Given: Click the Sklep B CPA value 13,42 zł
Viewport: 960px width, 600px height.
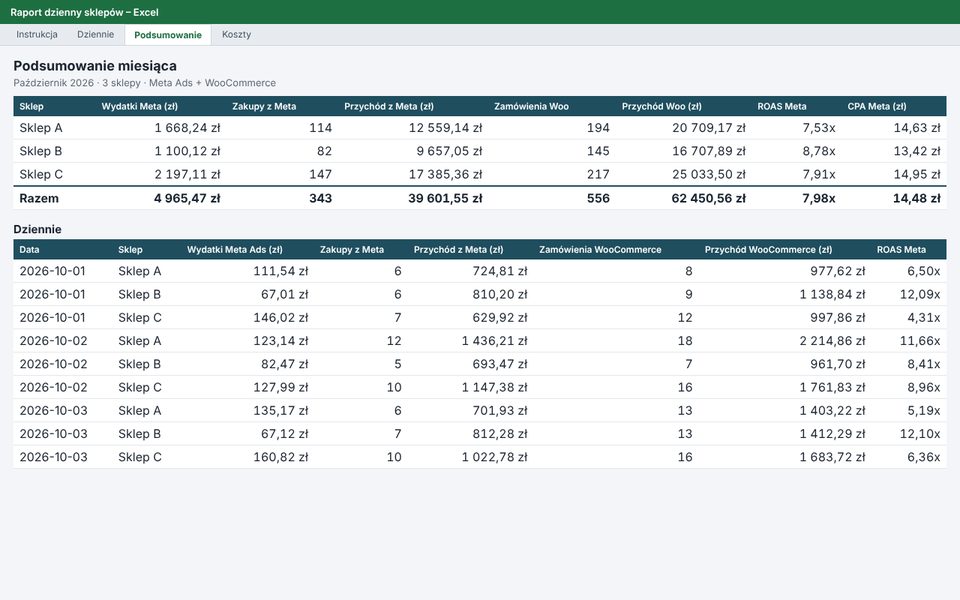Looking at the screenshot, I should tap(917, 151).
